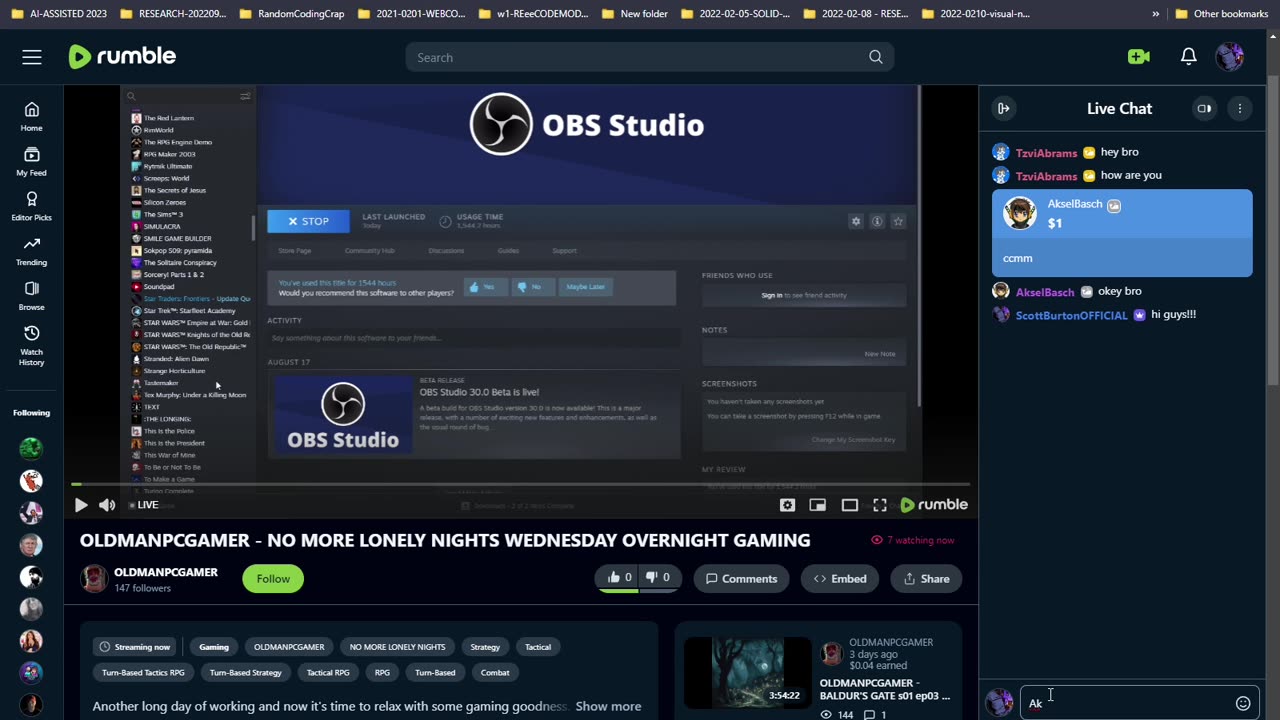The height and width of the screenshot is (720, 1280).
Task: Open the hamburger navigation menu
Action: pos(32,57)
